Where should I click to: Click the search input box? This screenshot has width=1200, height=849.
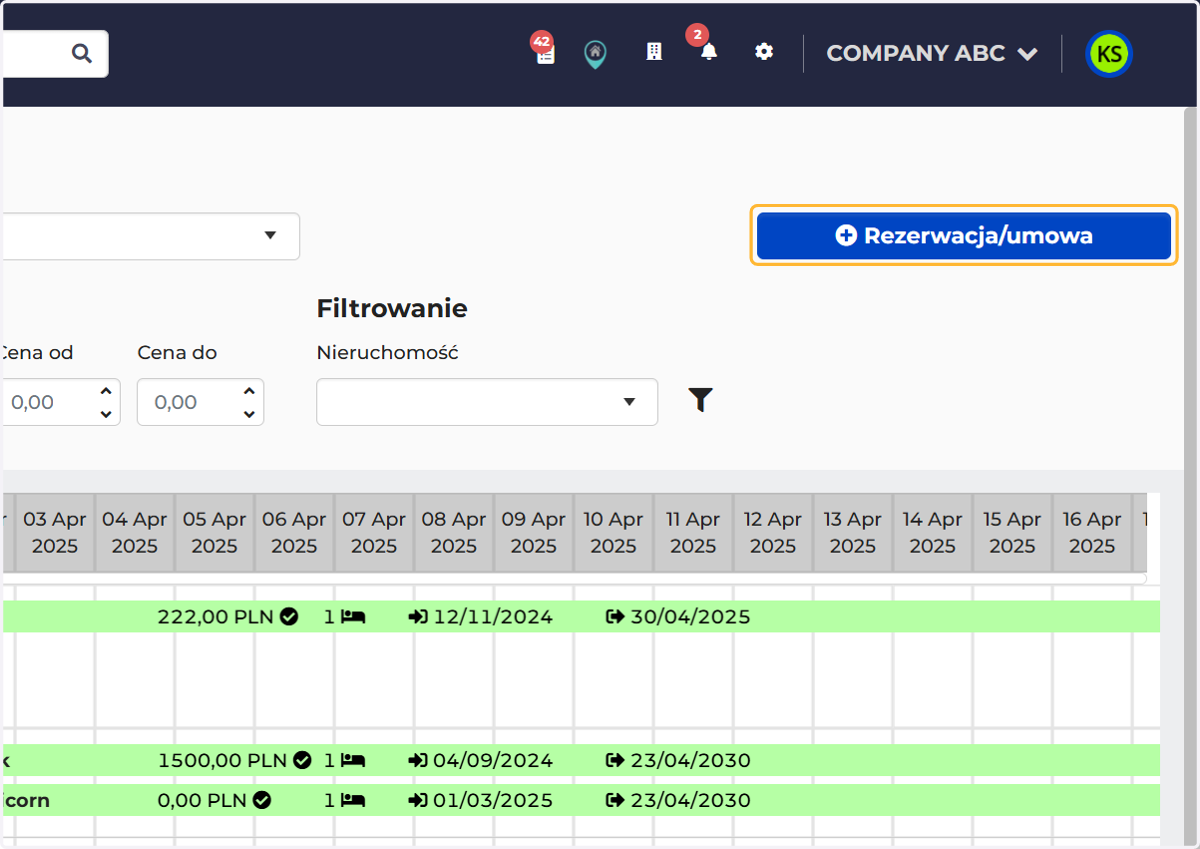point(54,53)
